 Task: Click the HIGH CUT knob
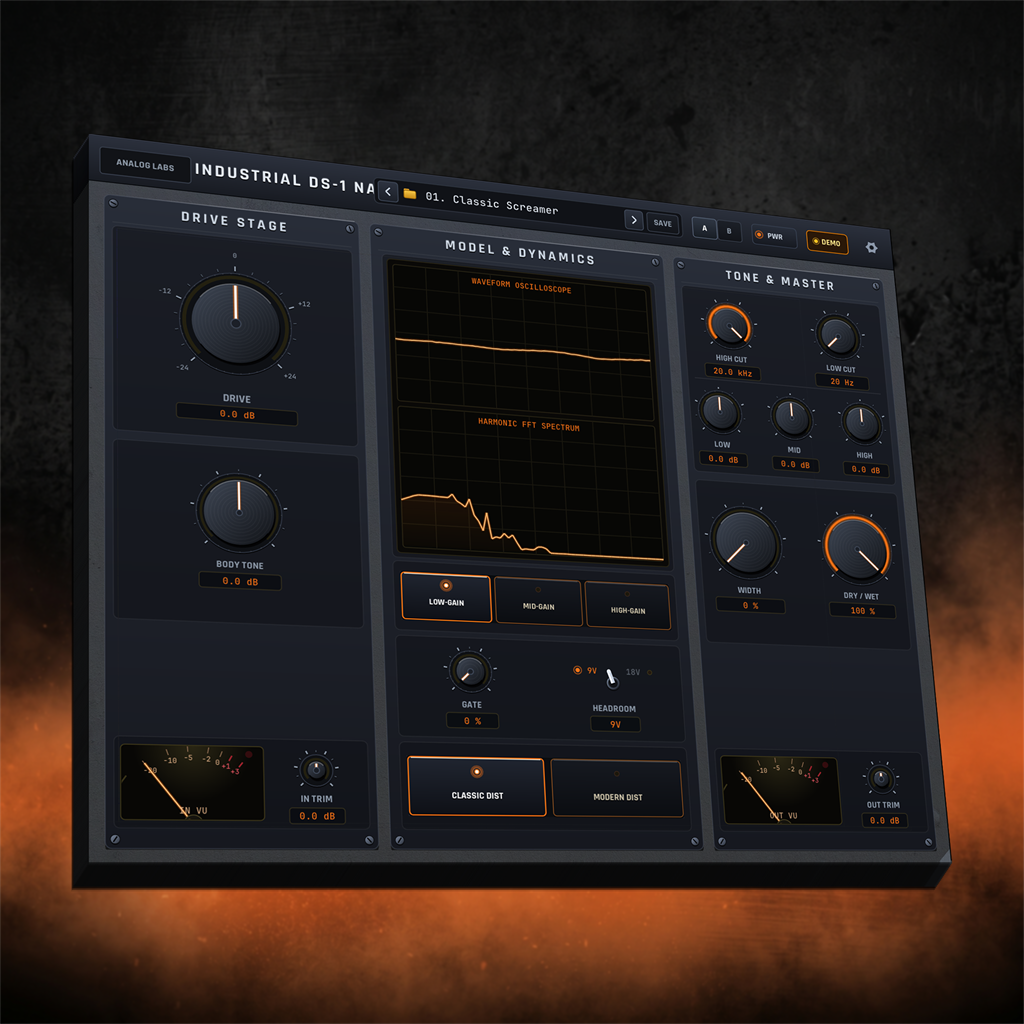[729, 325]
